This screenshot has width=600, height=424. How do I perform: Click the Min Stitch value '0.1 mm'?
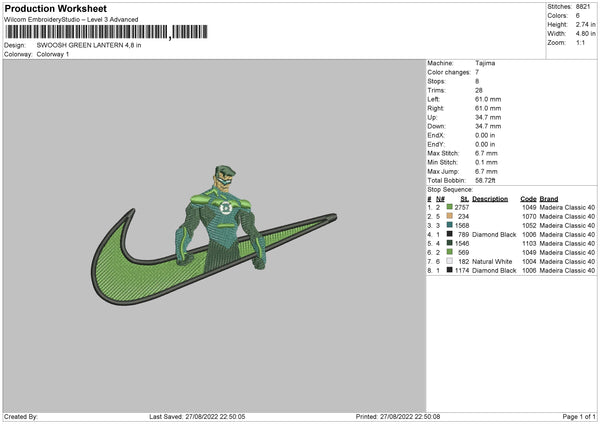click(486, 162)
